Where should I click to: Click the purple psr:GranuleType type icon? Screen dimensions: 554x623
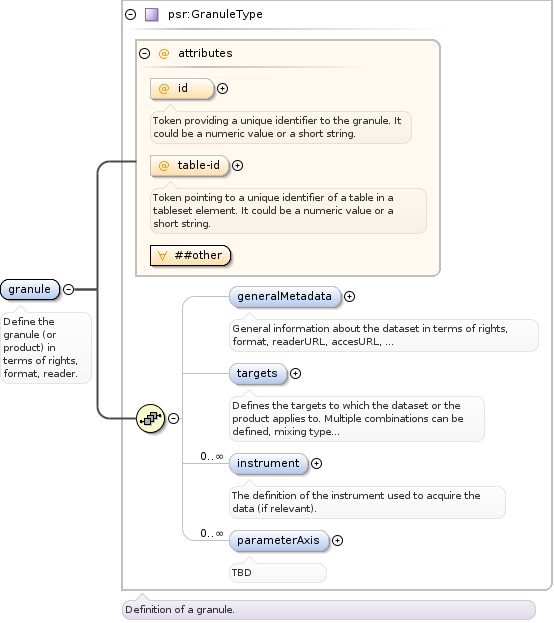(151, 15)
